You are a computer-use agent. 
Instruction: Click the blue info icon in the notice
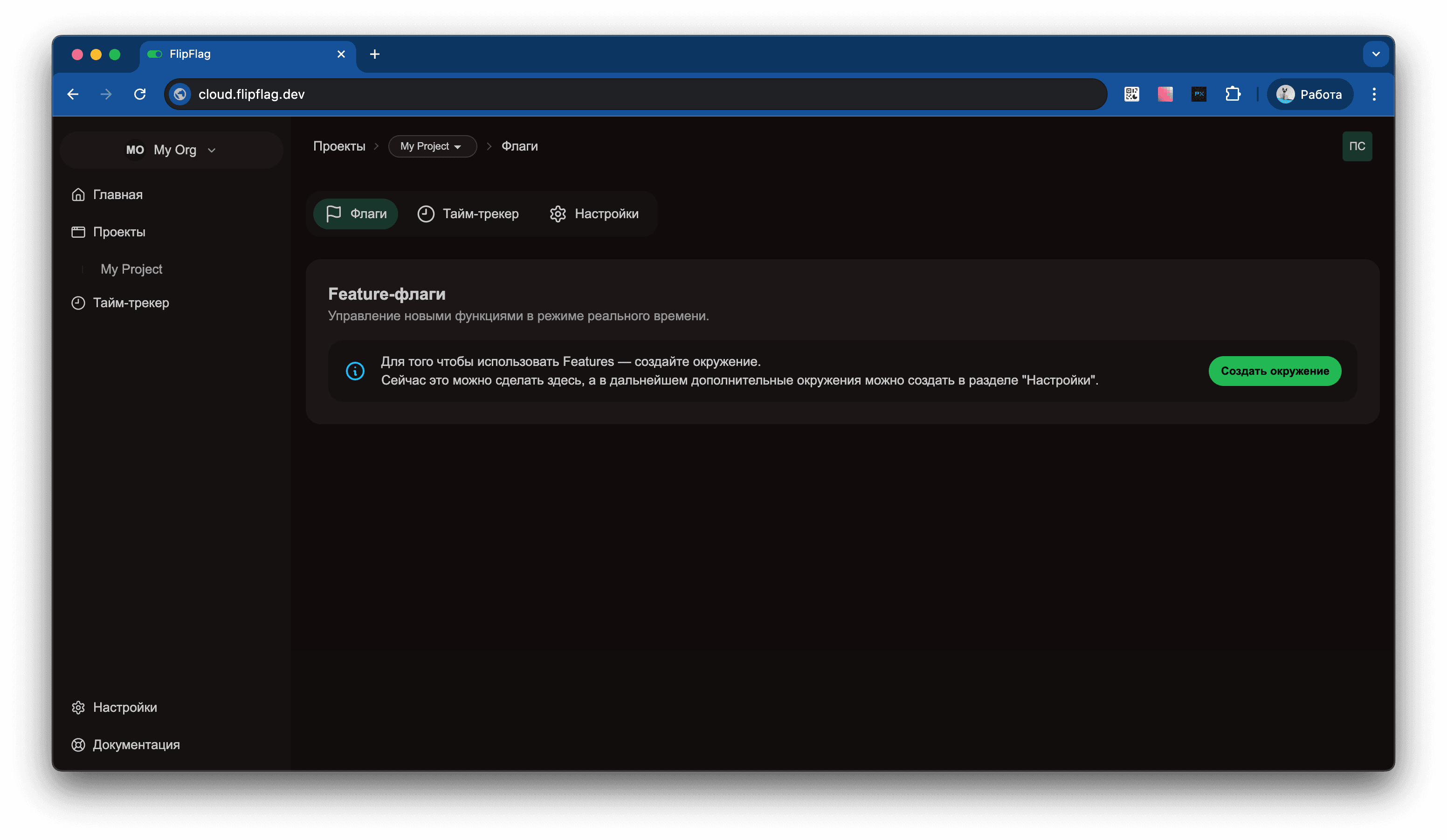coord(355,371)
